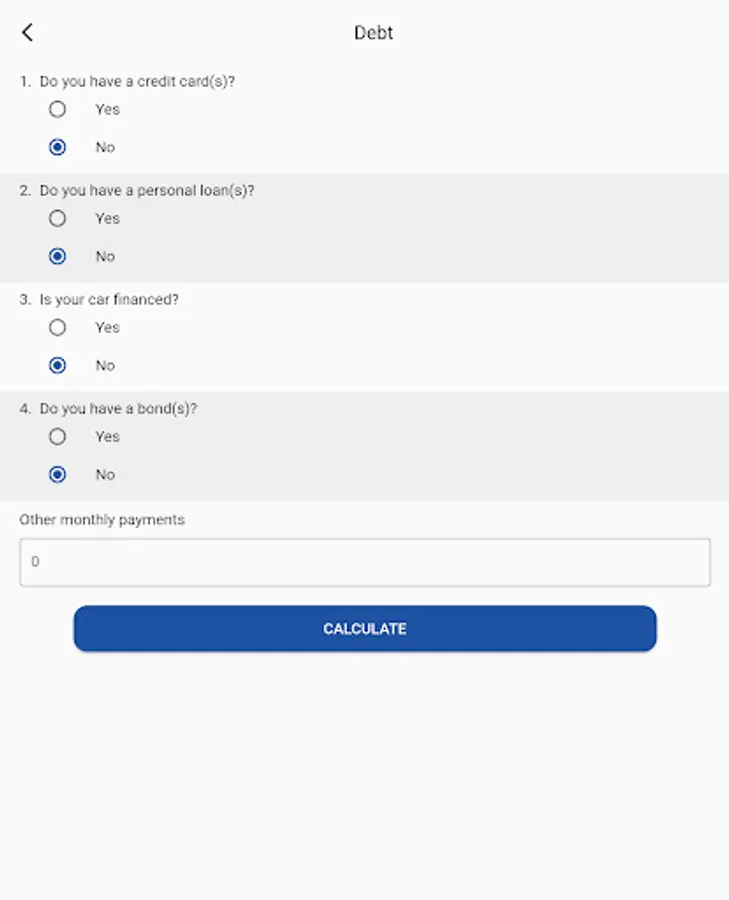Click the credit card question text

tap(137, 81)
